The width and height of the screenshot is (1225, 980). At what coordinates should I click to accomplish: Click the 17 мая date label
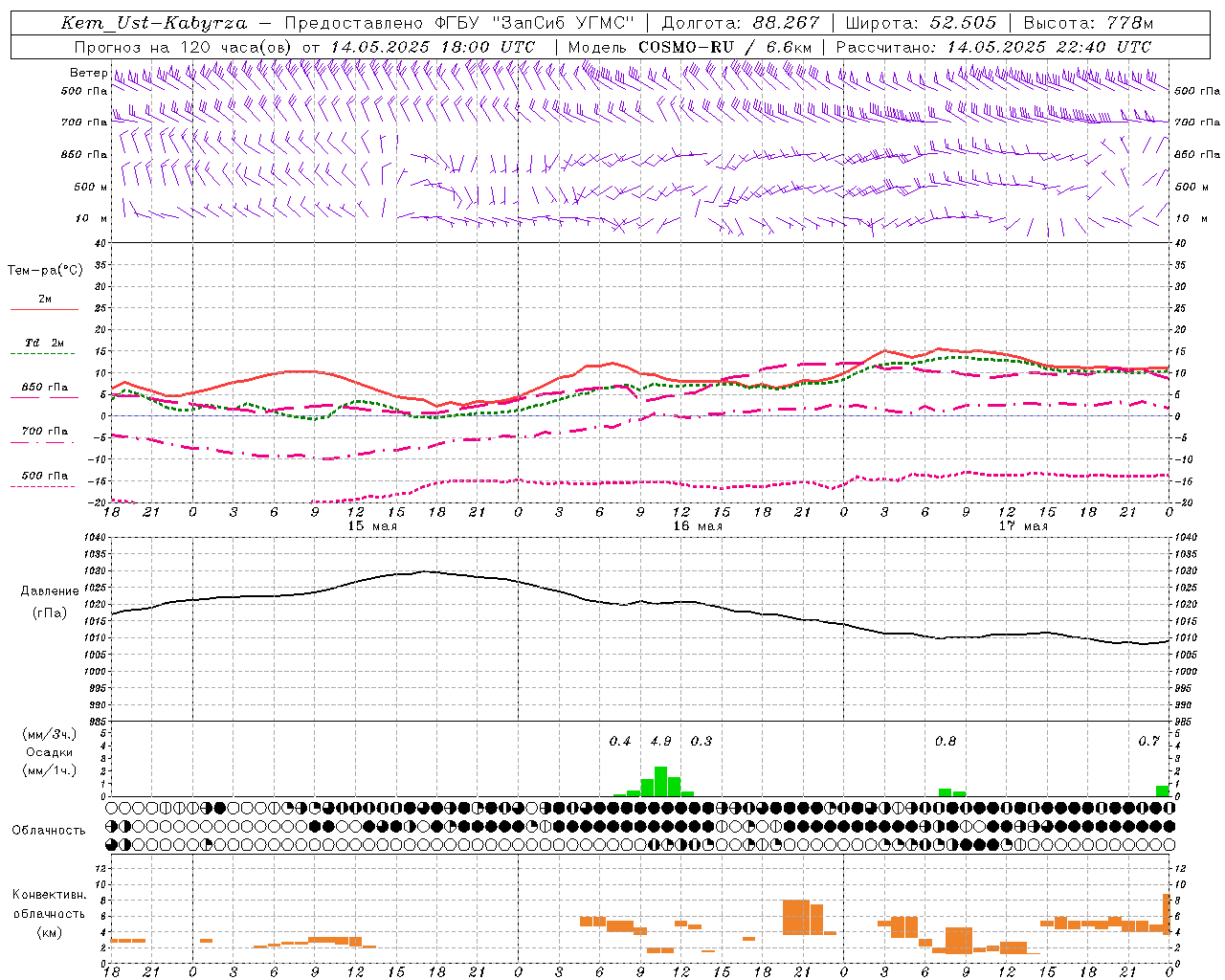(x=1023, y=526)
